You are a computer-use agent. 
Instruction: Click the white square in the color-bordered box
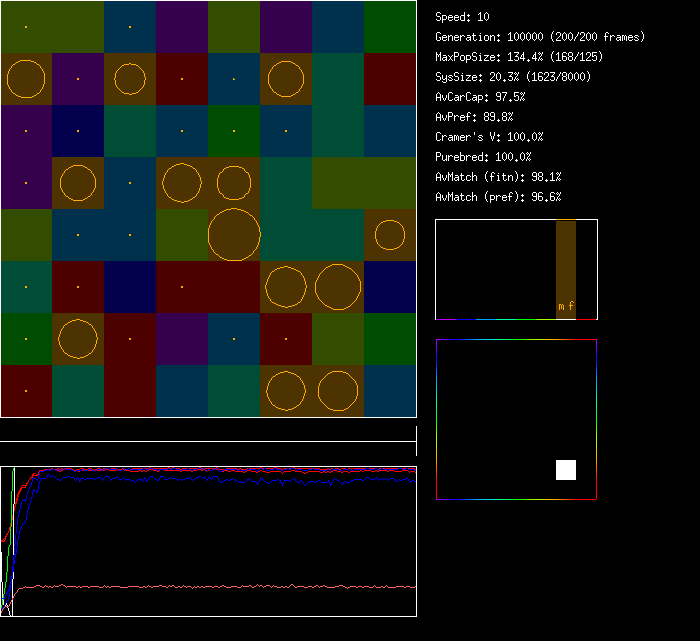(566, 470)
